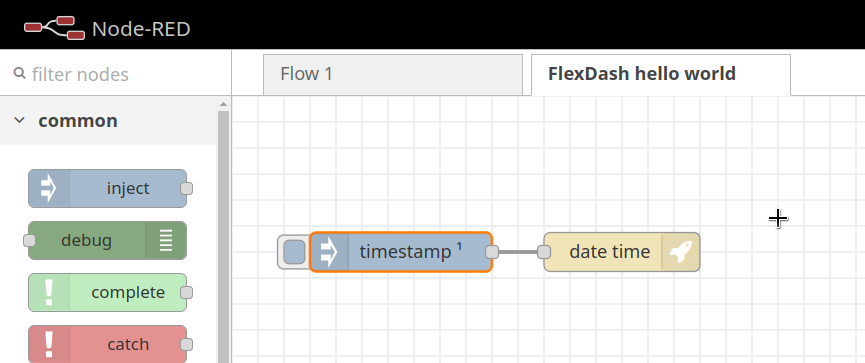The height and width of the screenshot is (363, 865).
Task: Click the rocket icon on date time node
Action: click(681, 252)
